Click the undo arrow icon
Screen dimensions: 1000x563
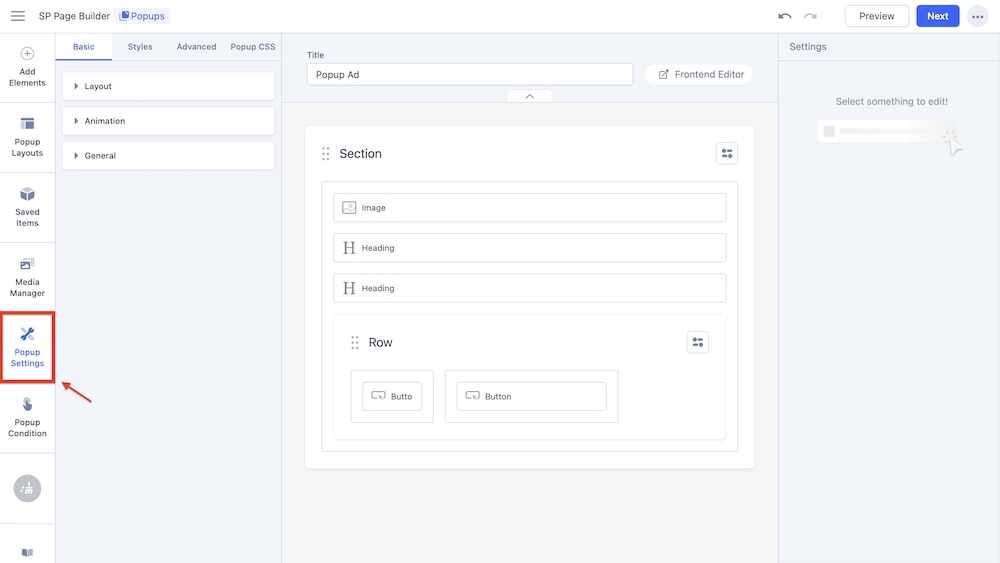[x=785, y=16]
